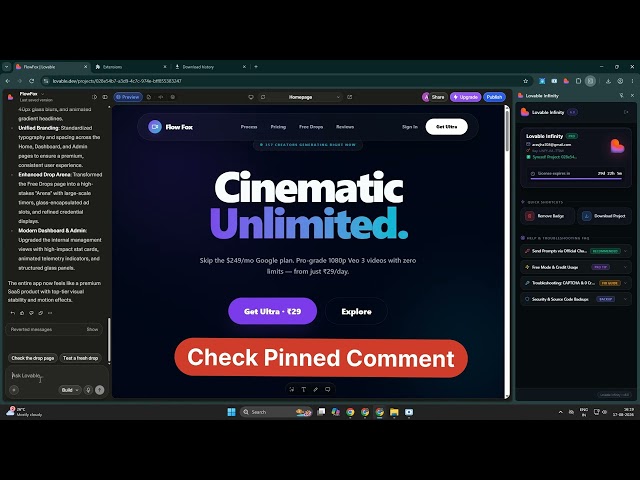
Task: Open Process in the Flow Fox navbar
Action: tap(249, 127)
